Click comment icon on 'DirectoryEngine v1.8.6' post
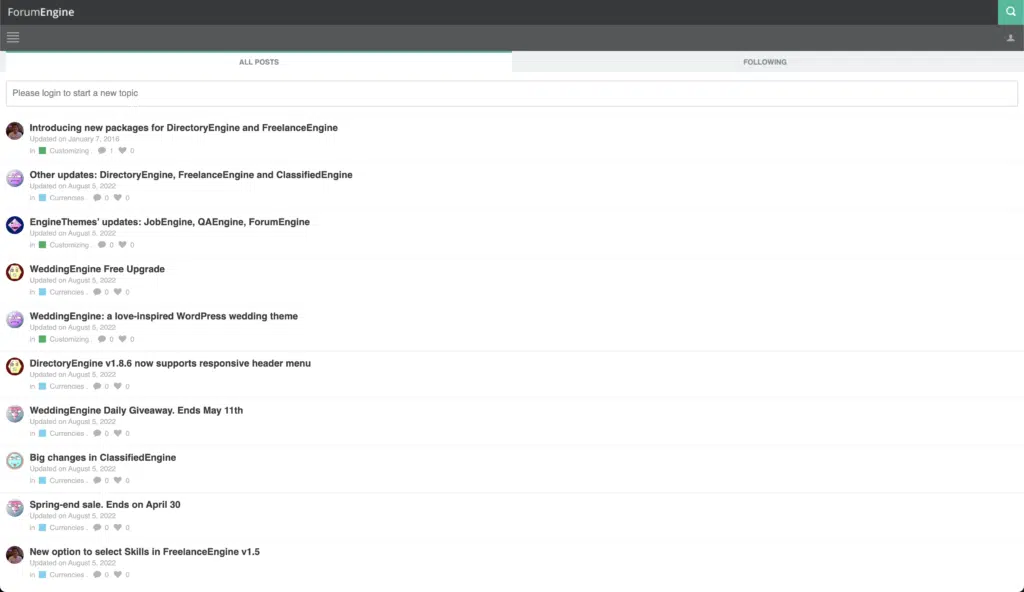Screen dimensions: 1024x592 click(97, 386)
